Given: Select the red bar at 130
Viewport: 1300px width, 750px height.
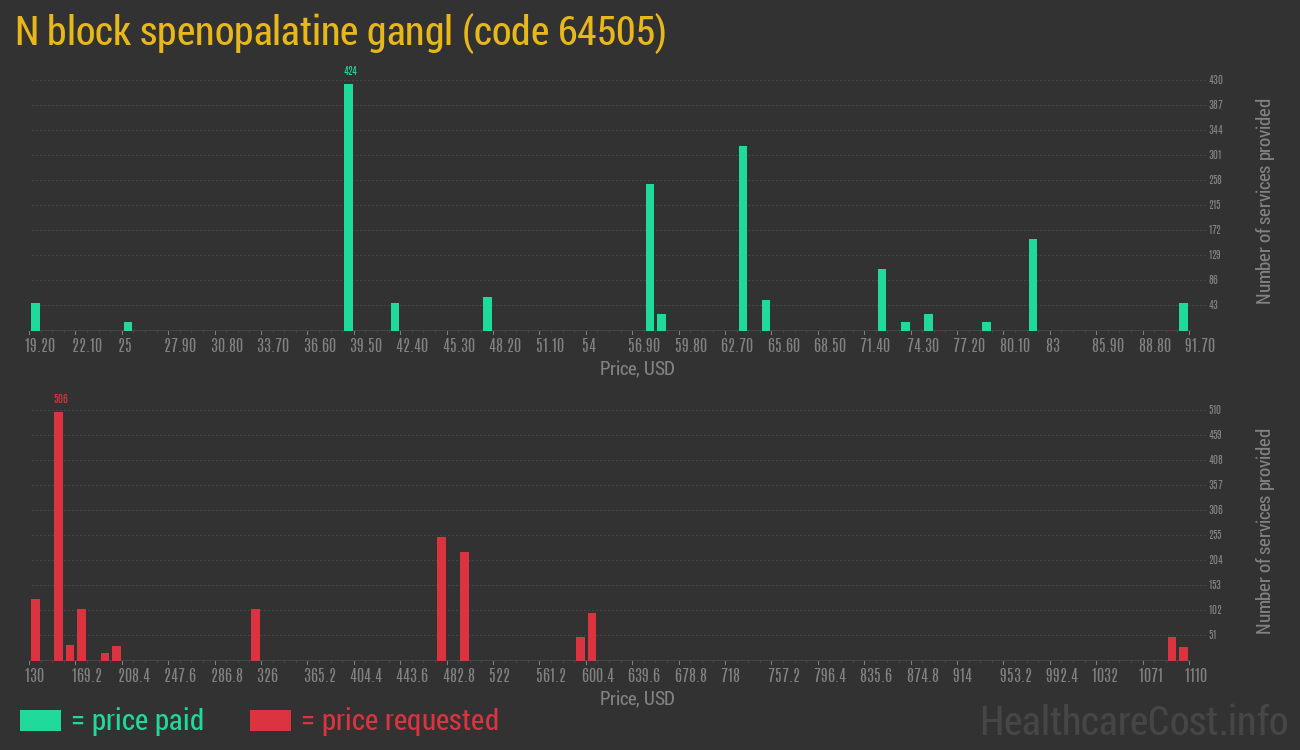Looking at the screenshot, I should (35, 630).
